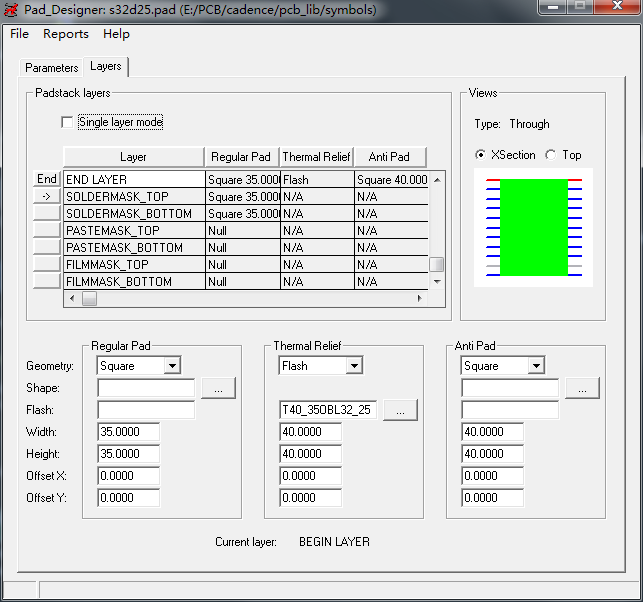Viewport: 643px width, 602px height.
Task: Click the green pad cross-section preview
Action: pyautogui.click(x=533, y=227)
